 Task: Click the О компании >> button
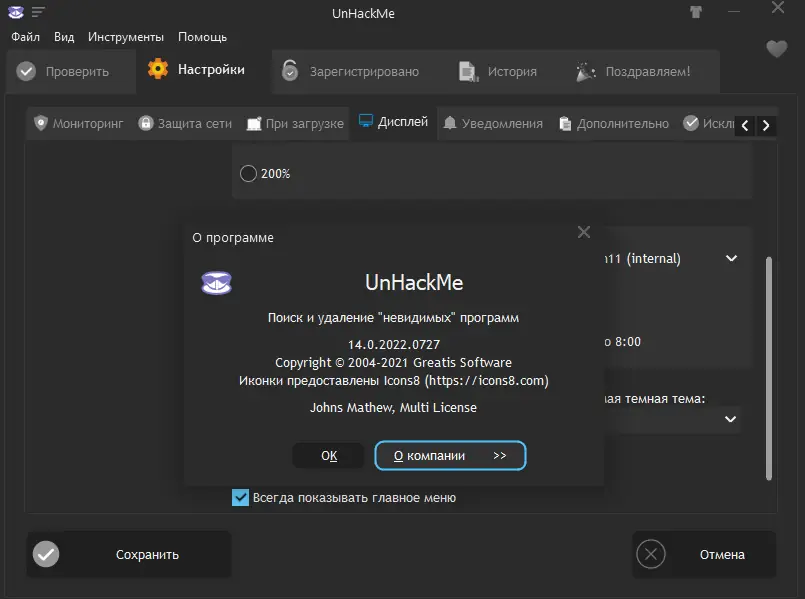[x=450, y=455]
